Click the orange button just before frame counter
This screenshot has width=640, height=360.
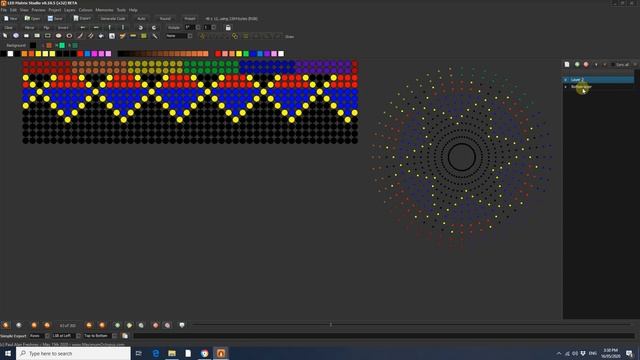tap(47, 325)
